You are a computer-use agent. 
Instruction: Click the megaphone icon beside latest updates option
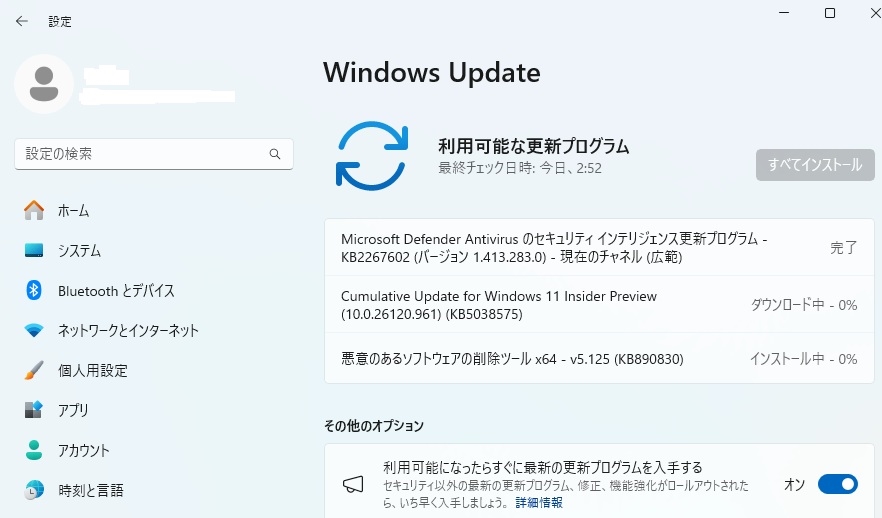point(353,484)
